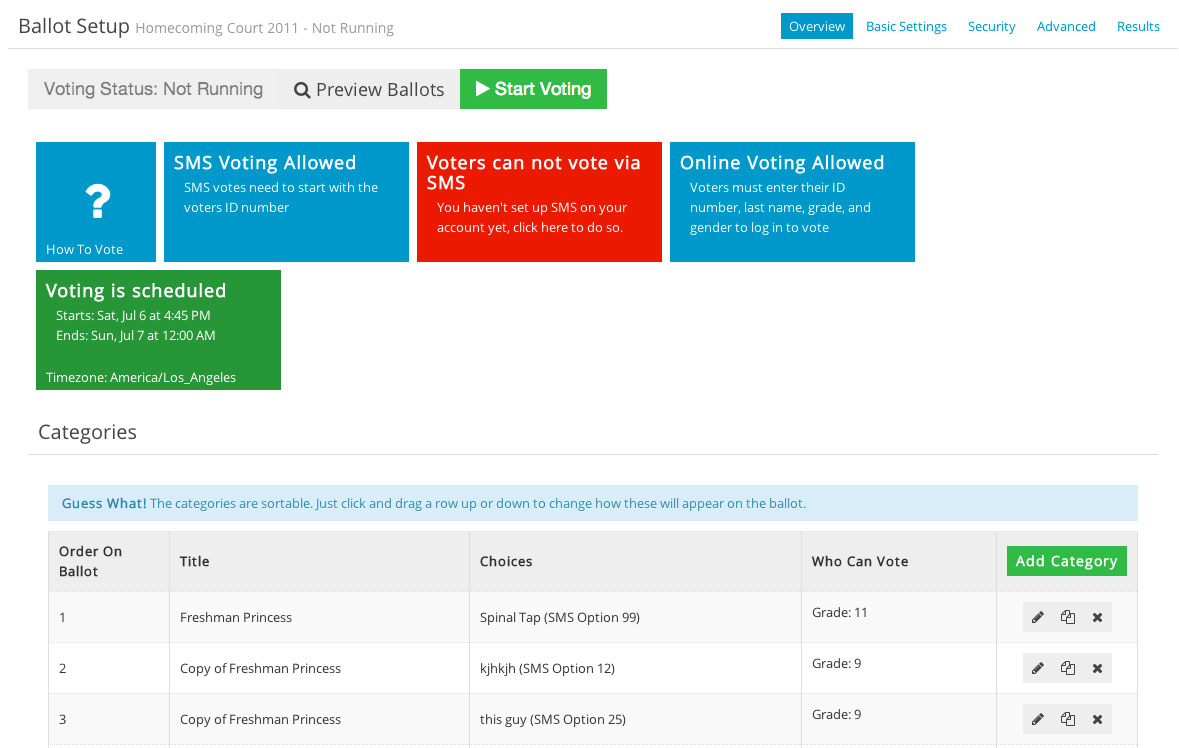Click 'kjhkjh (SMS Option 12)' choice
Image resolution: width=1179 pixels, height=748 pixels.
(547, 668)
